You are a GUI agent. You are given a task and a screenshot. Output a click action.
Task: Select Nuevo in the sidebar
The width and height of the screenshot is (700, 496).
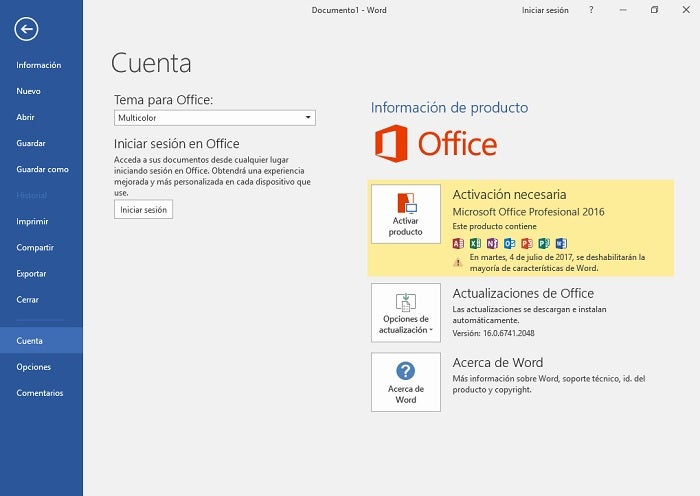(29, 91)
